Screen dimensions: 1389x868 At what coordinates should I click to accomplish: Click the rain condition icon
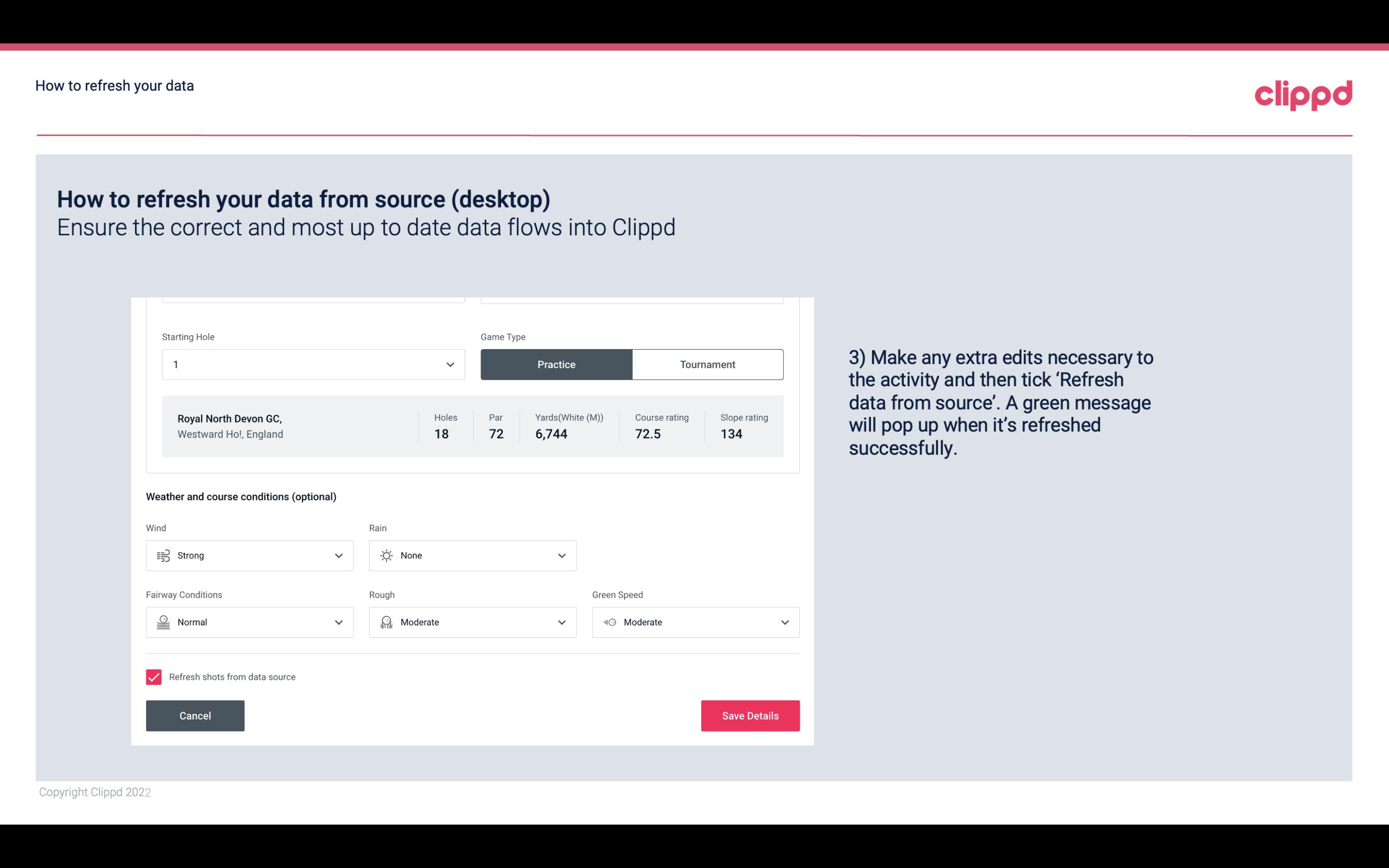point(387,555)
